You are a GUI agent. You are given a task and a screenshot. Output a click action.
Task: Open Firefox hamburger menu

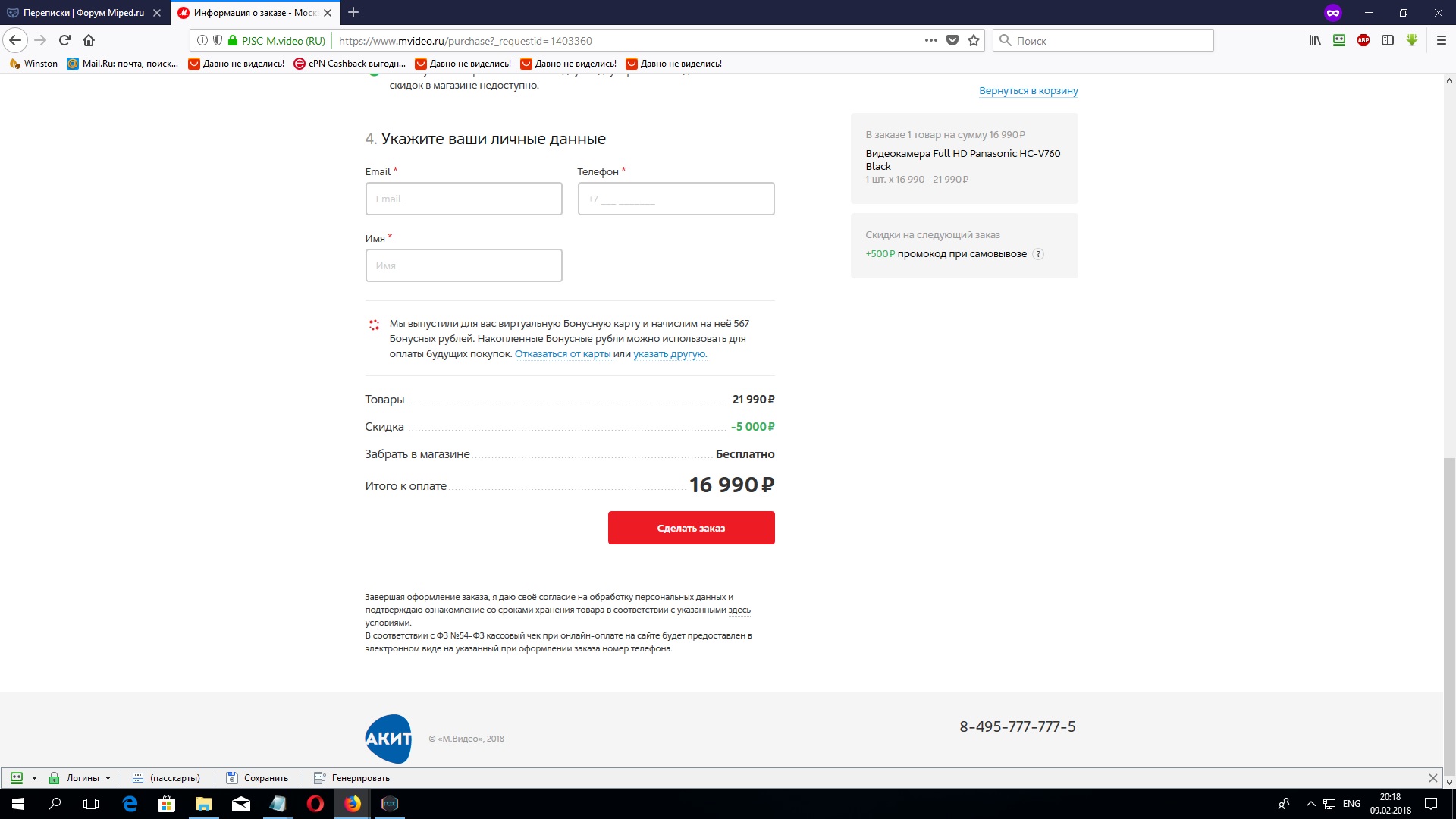click(x=1442, y=40)
